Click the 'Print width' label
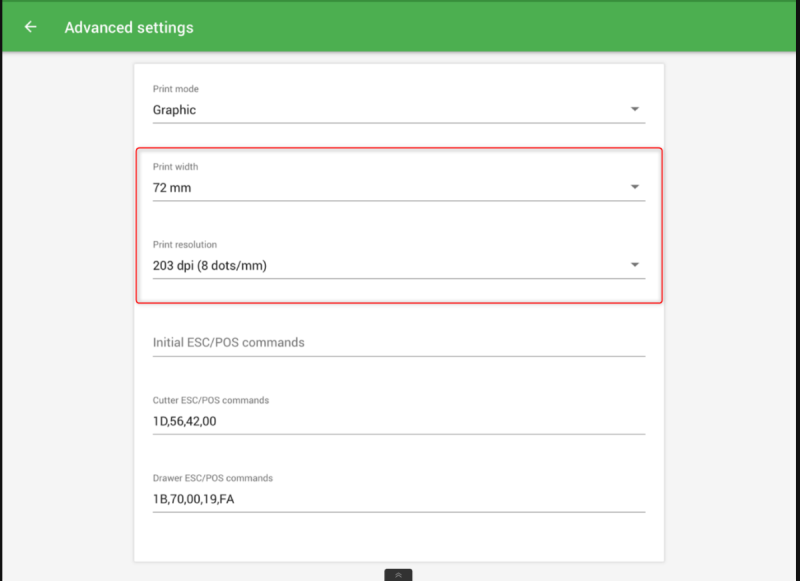 (176, 167)
